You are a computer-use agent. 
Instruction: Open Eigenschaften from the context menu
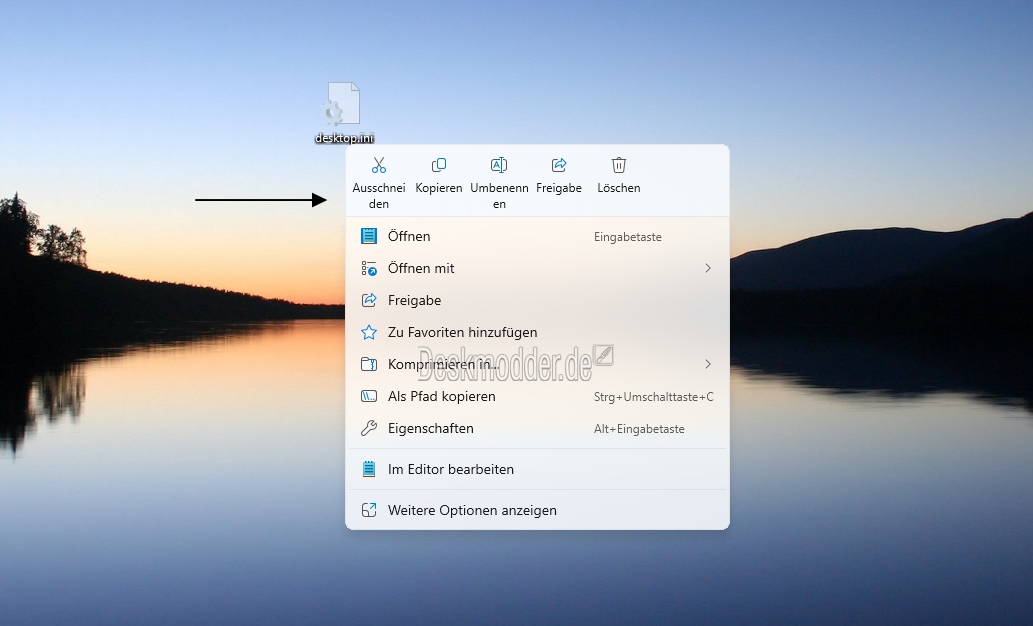[x=538, y=428]
